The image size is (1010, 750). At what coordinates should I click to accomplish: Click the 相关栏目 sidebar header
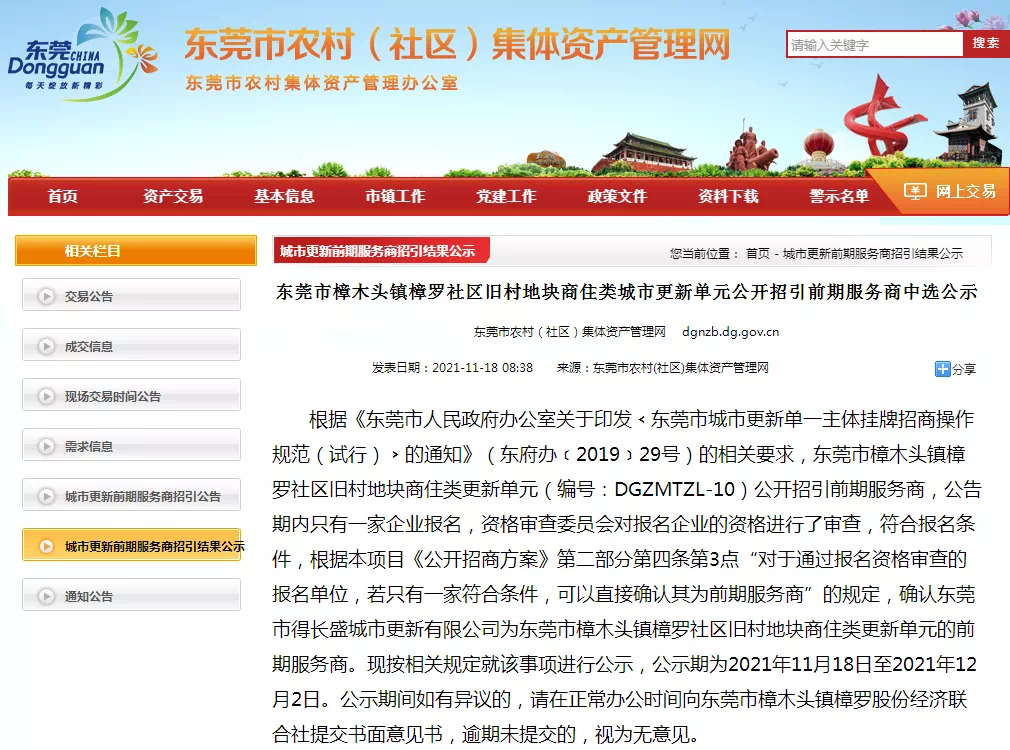[x=136, y=251]
